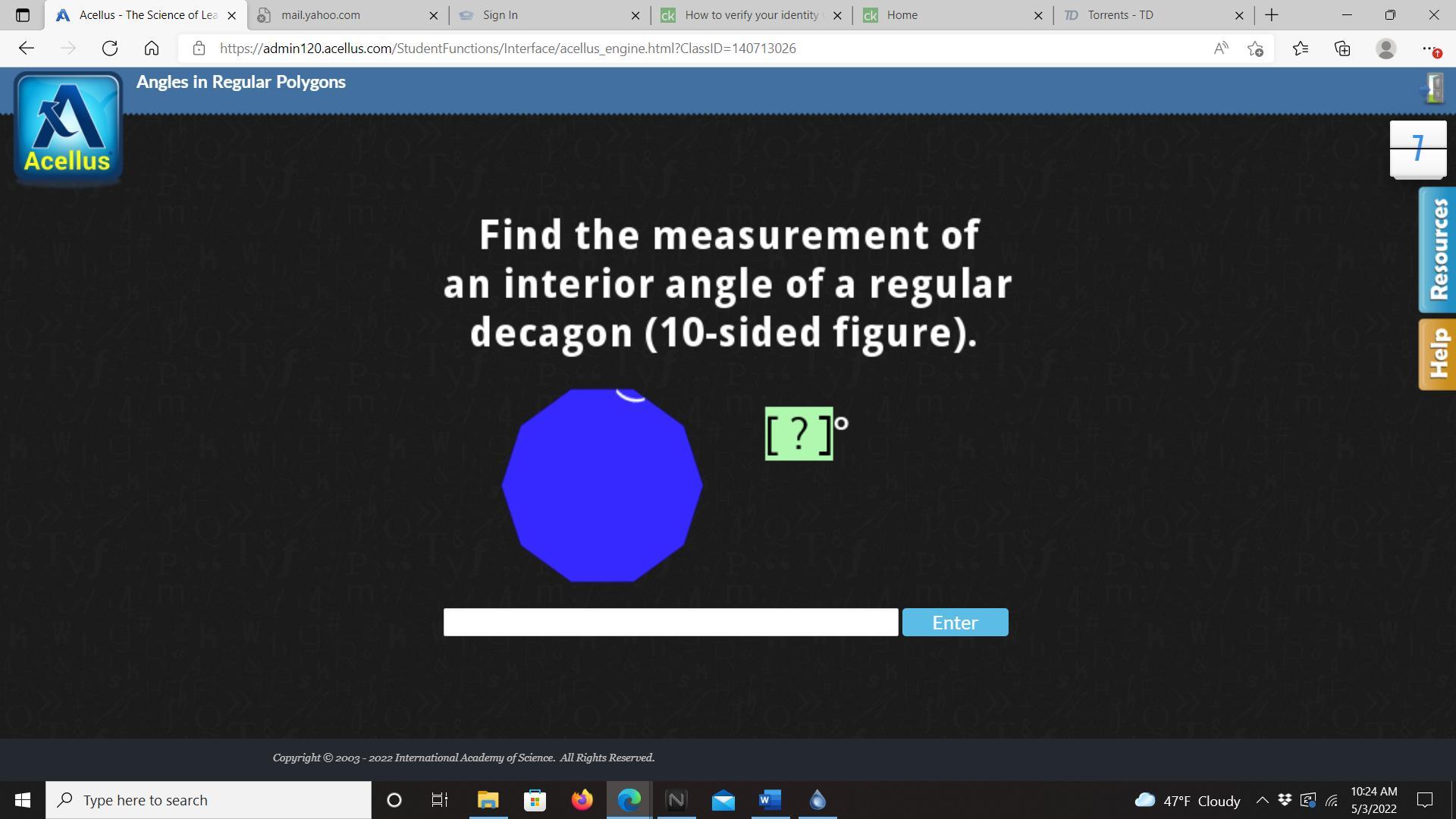Open the Resources side tab
Image resolution: width=1456 pixels, height=819 pixels.
pyautogui.click(x=1437, y=249)
